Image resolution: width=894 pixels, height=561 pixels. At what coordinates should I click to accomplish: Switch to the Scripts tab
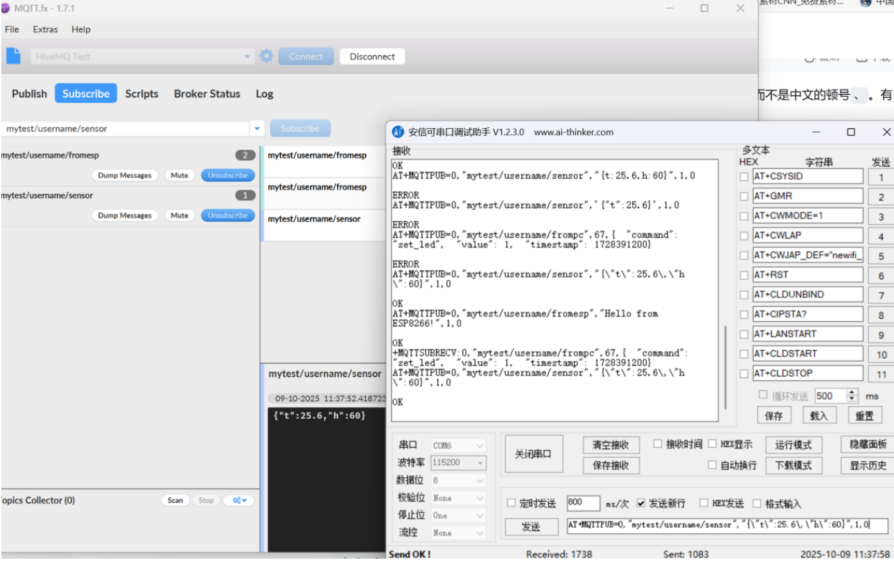[141, 94]
